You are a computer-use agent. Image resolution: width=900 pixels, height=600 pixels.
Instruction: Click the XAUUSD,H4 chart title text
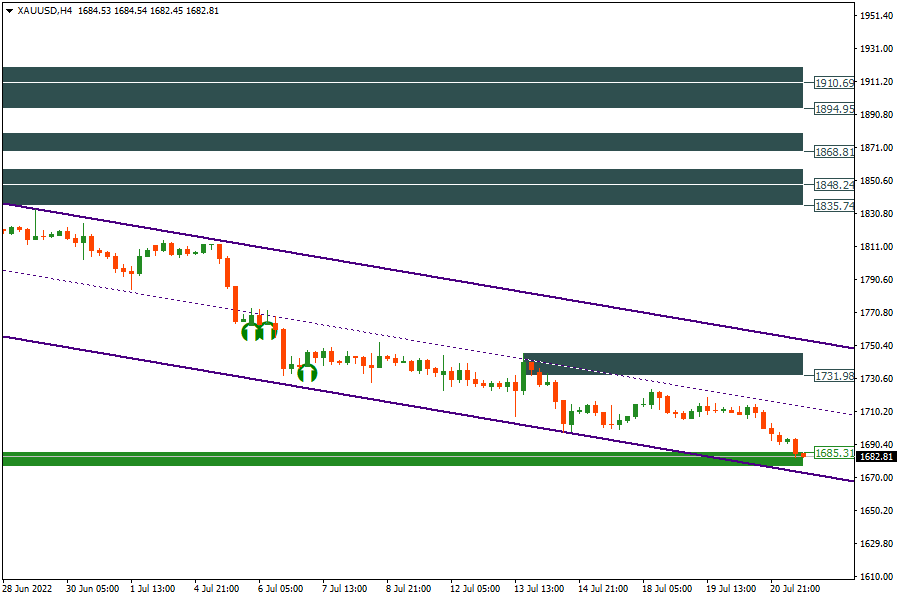[44, 10]
